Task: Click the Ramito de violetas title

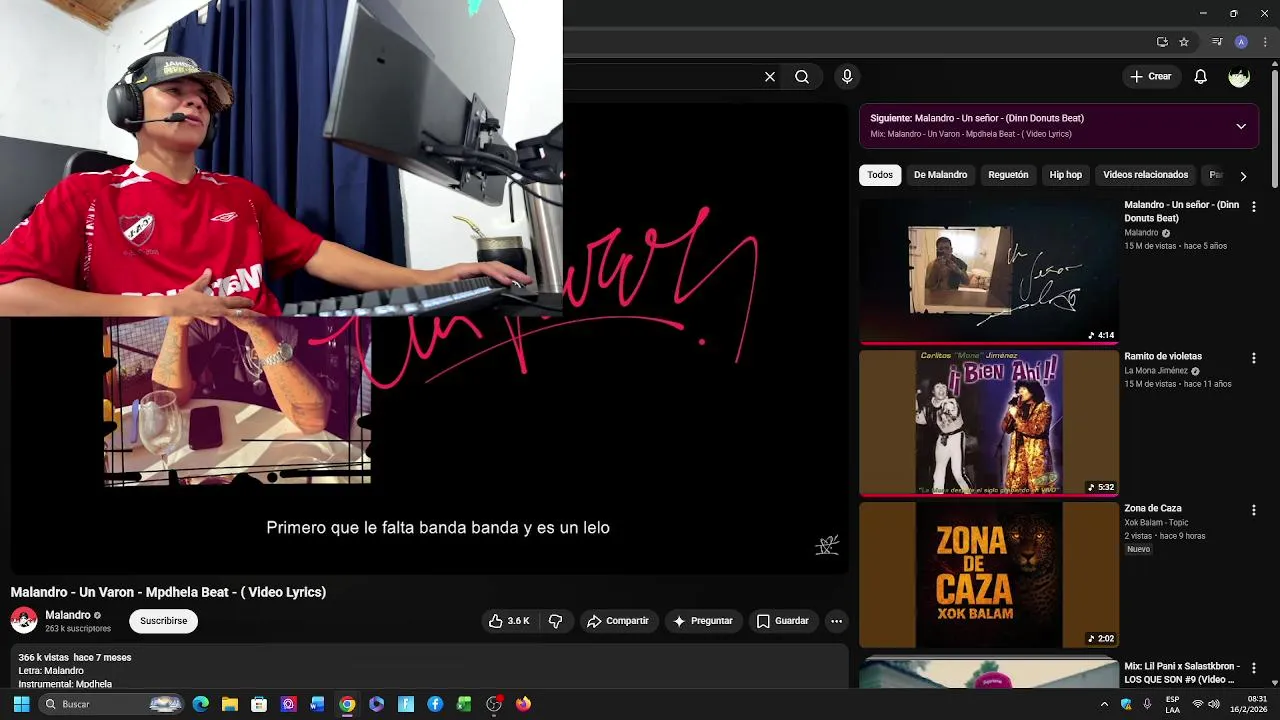Action: coord(1163,356)
